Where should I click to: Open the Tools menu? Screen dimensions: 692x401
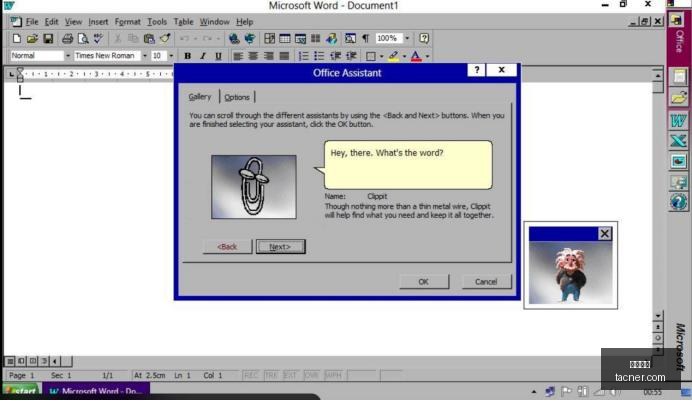coord(157,22)
